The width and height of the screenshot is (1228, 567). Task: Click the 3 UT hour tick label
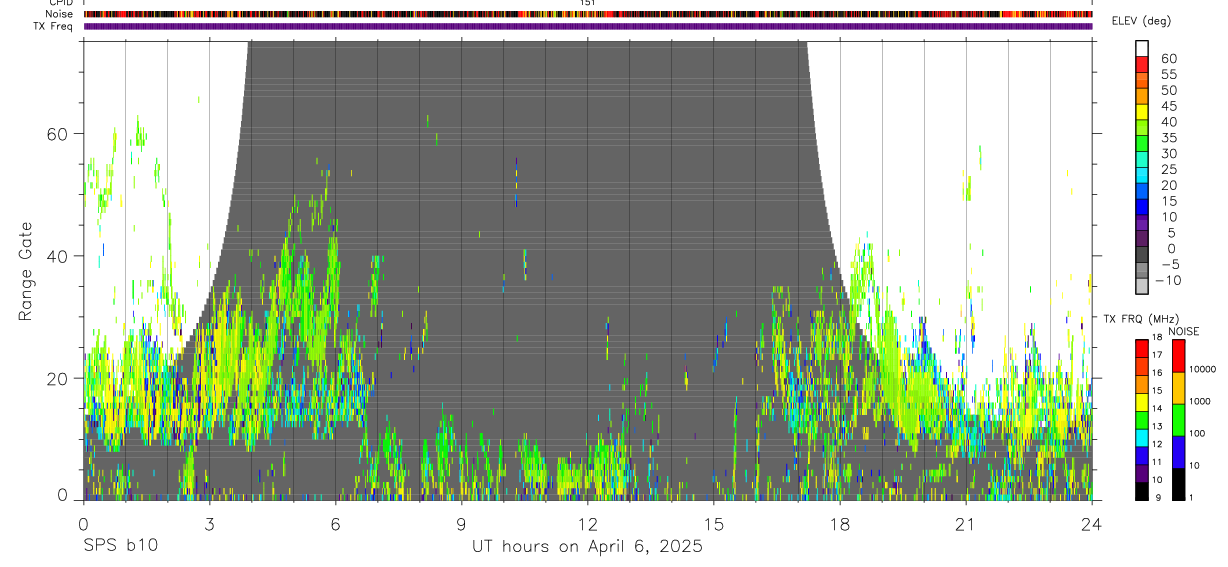[209, 524]
